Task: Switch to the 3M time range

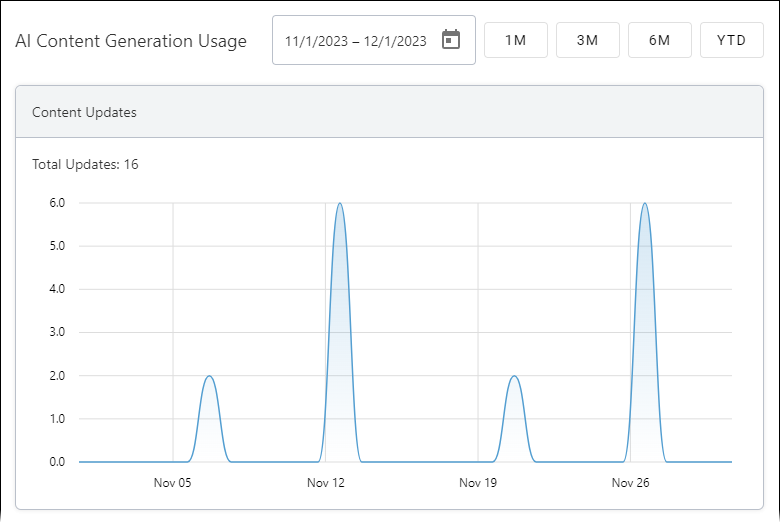Action: tap(587, 41)
